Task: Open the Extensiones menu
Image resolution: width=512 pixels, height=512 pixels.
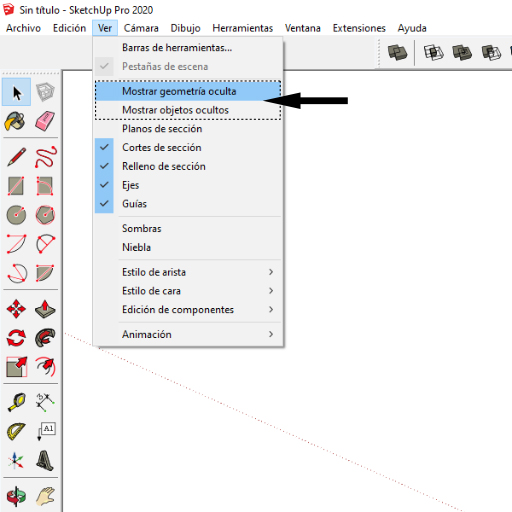Action: point(359,28)
